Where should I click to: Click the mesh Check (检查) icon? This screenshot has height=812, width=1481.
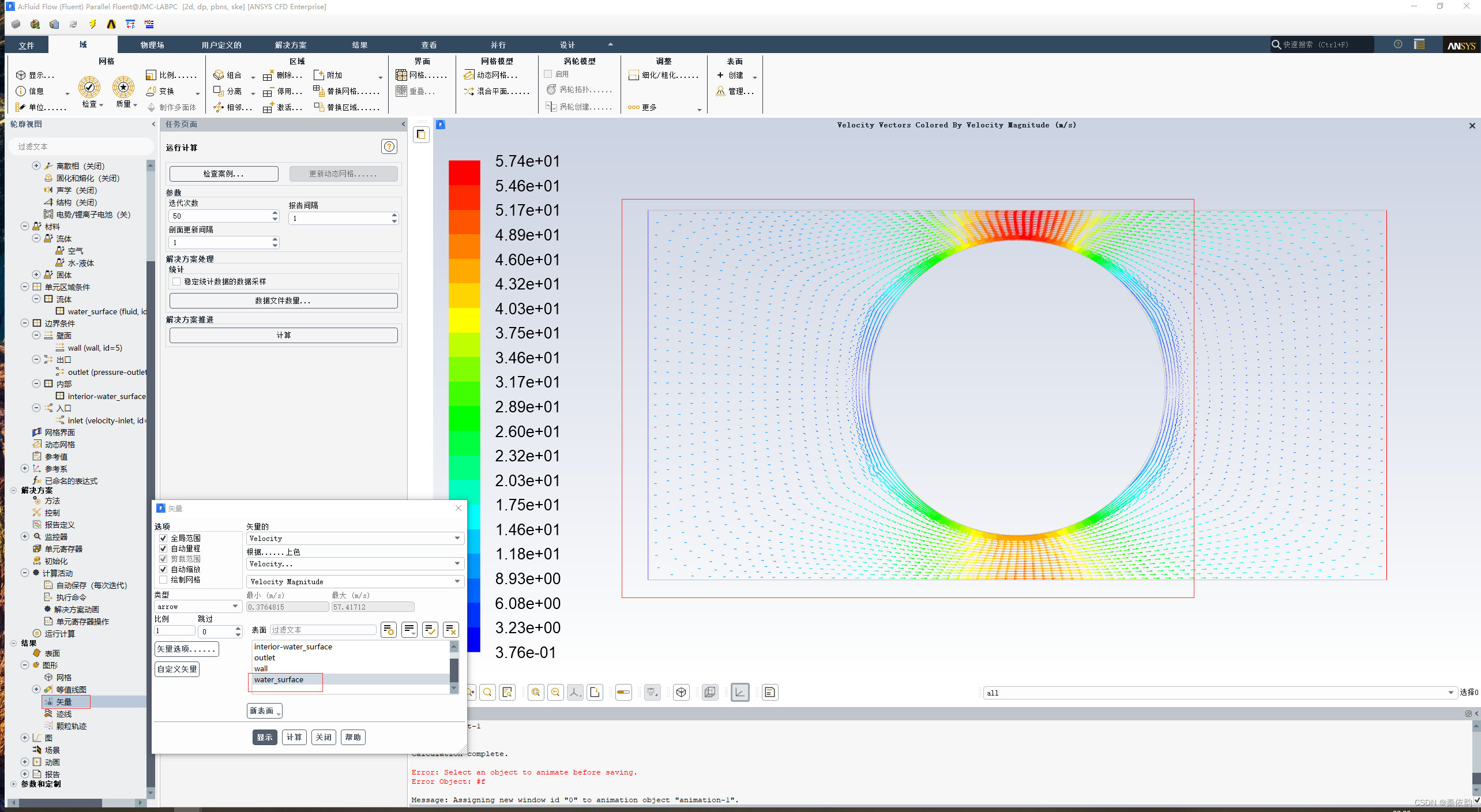pos(89,87)
